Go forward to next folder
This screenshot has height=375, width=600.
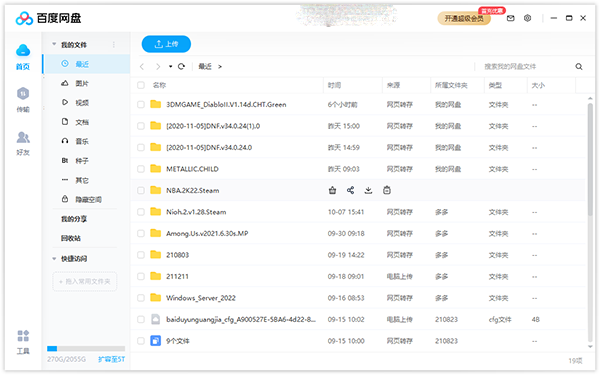tap(158, 67)
